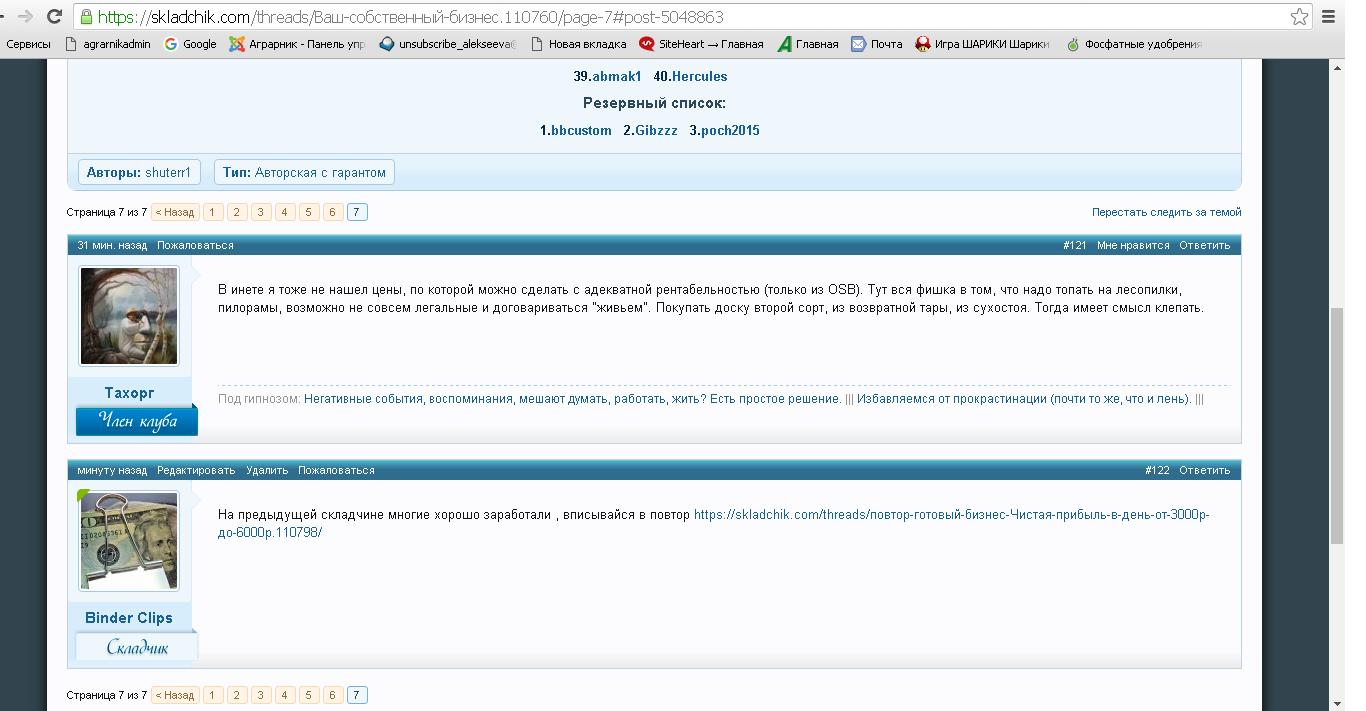This screenshot has width=1366, height=711.
Task: Go to previous page using top Назад
Action: point(175,212)
